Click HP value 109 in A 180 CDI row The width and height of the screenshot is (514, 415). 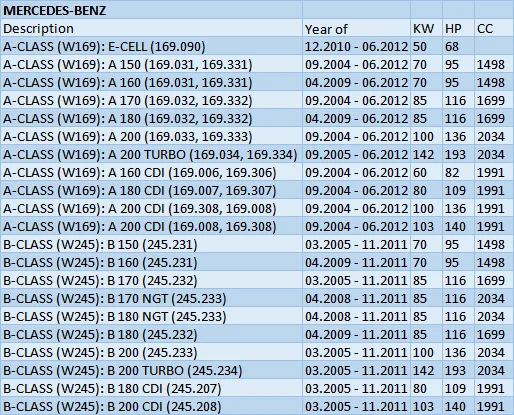point(458,190)
